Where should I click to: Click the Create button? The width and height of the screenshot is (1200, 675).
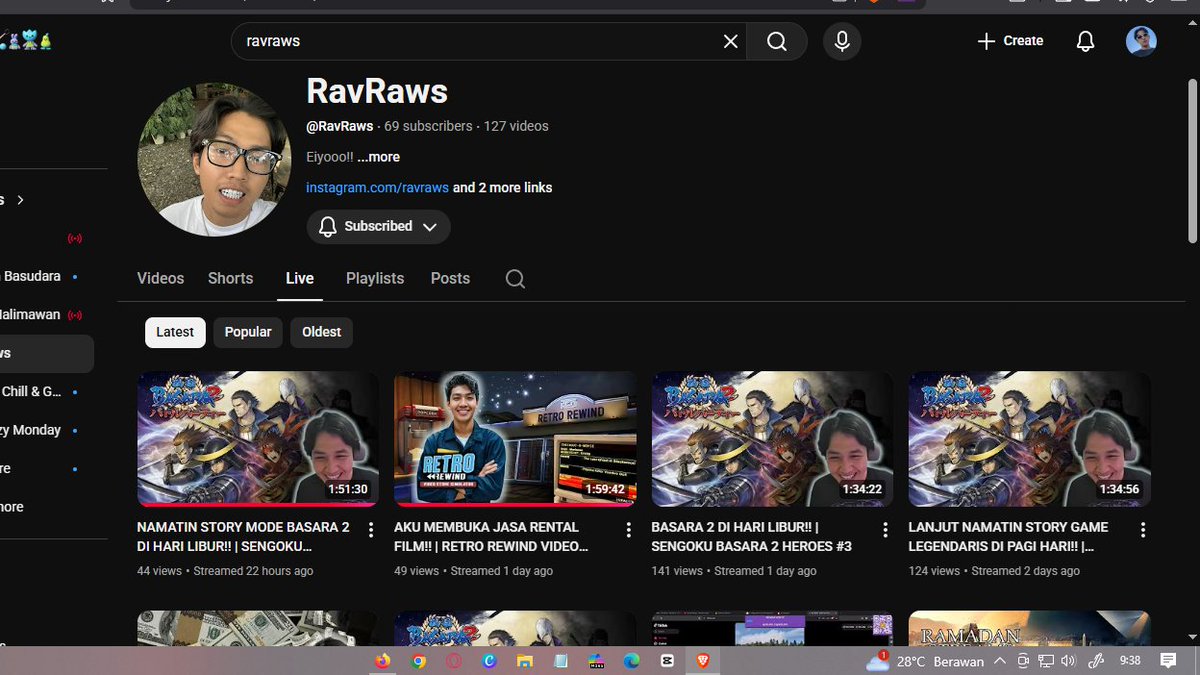click(1009, 41)
